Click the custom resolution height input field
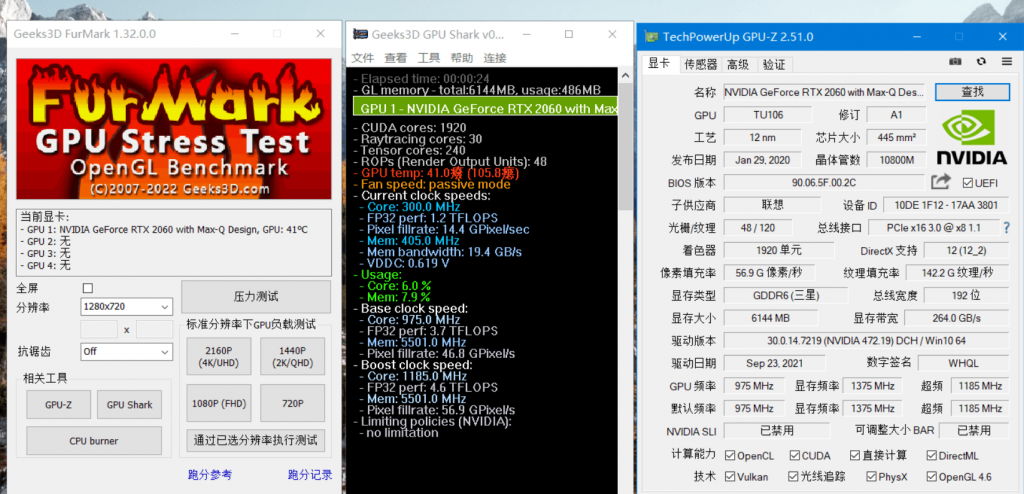This screenshot has height=494, width=1024. 155,329
